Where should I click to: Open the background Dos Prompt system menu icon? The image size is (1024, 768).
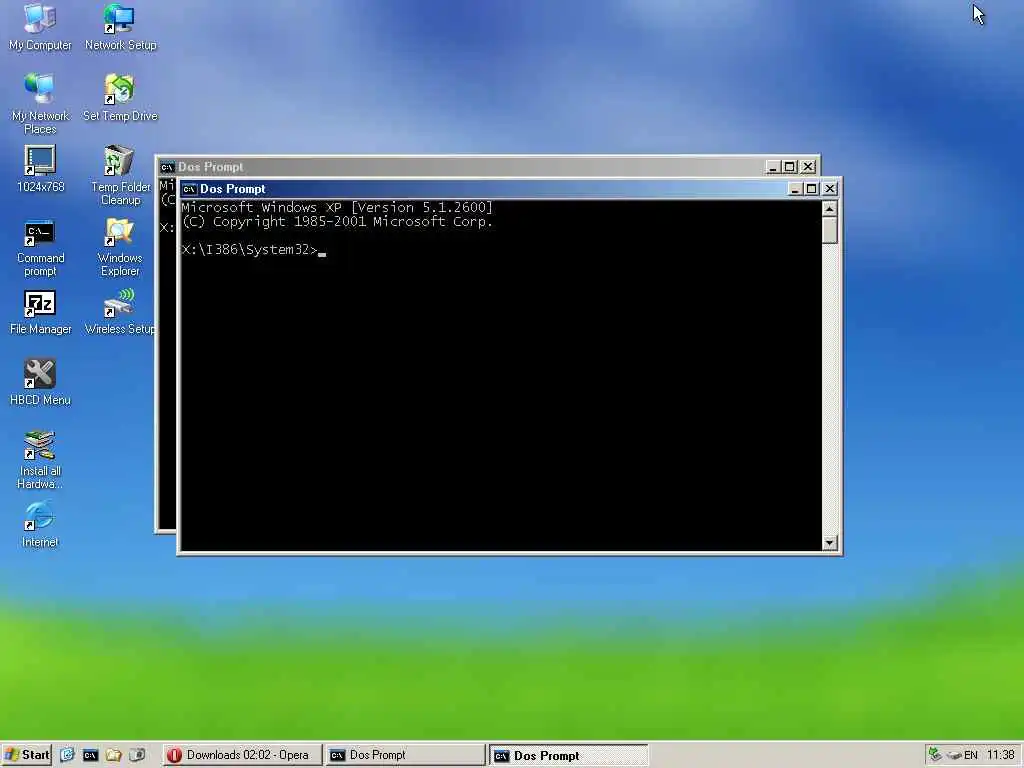(x=167, y=167)
